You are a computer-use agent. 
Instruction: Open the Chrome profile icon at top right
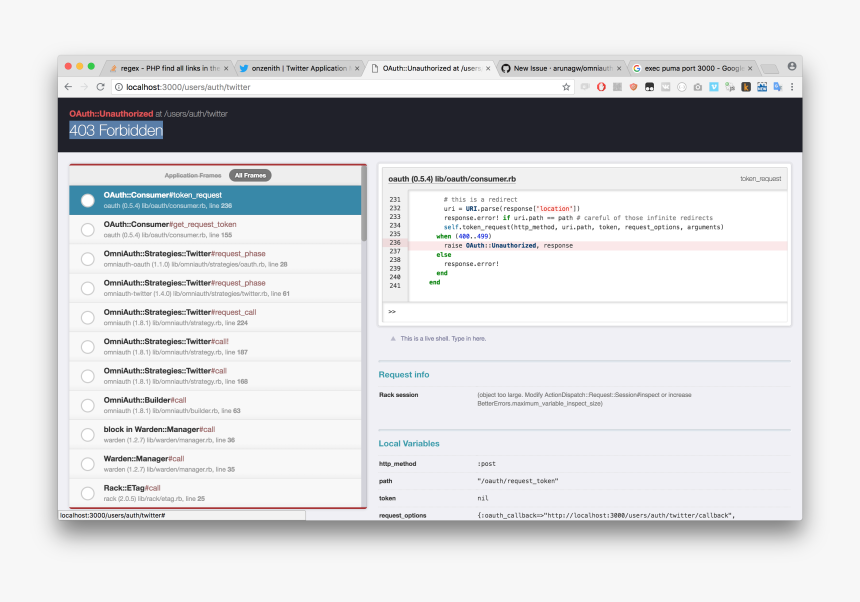point(792,67)
